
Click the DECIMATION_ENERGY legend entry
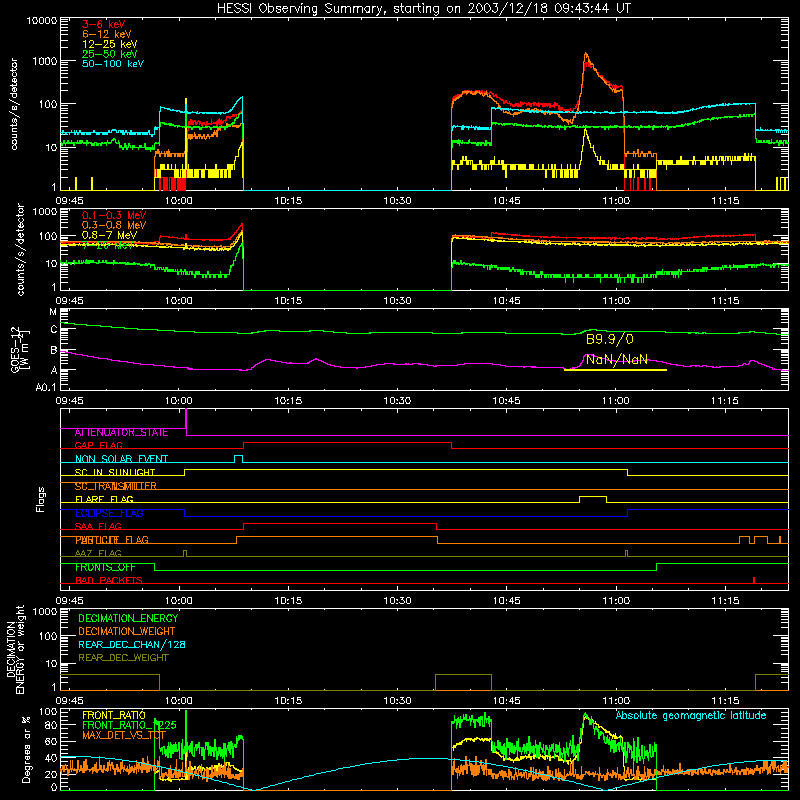click(x=128, y=618)
